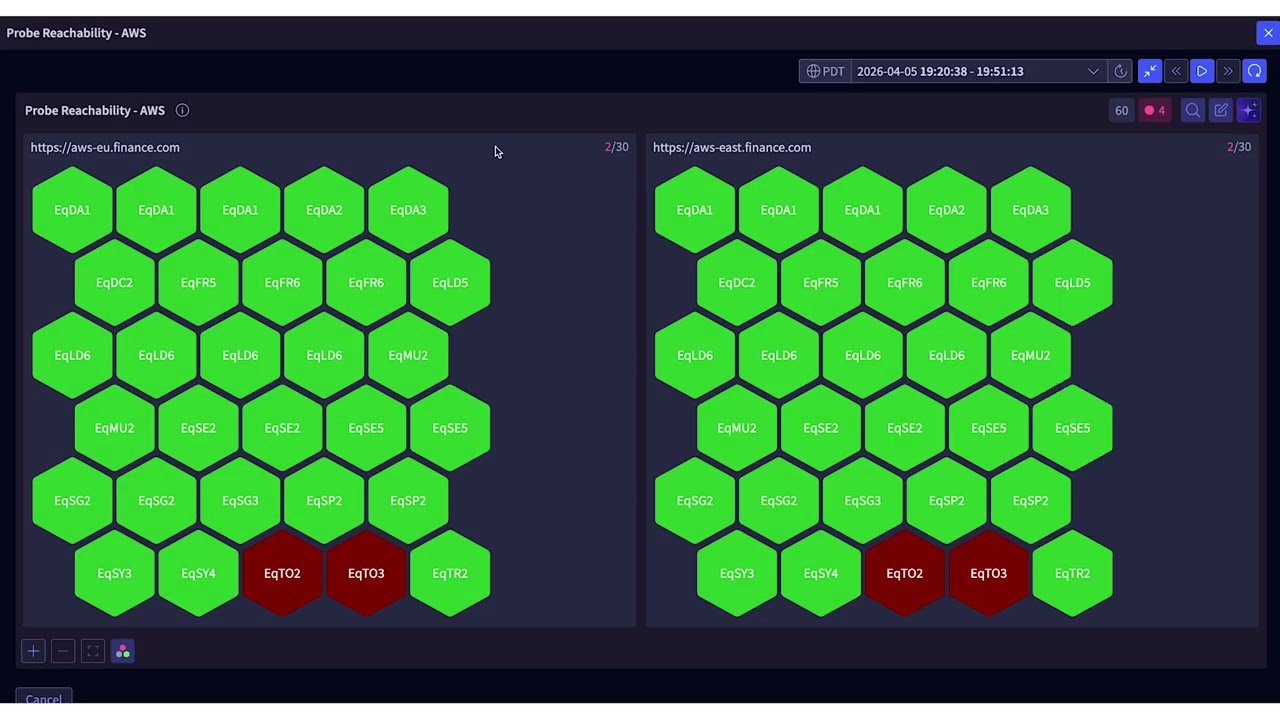Screen dimensions: 1280x720
Task: Select EqFR5 hexagon in aws-east panel
Action: [820, 283]
